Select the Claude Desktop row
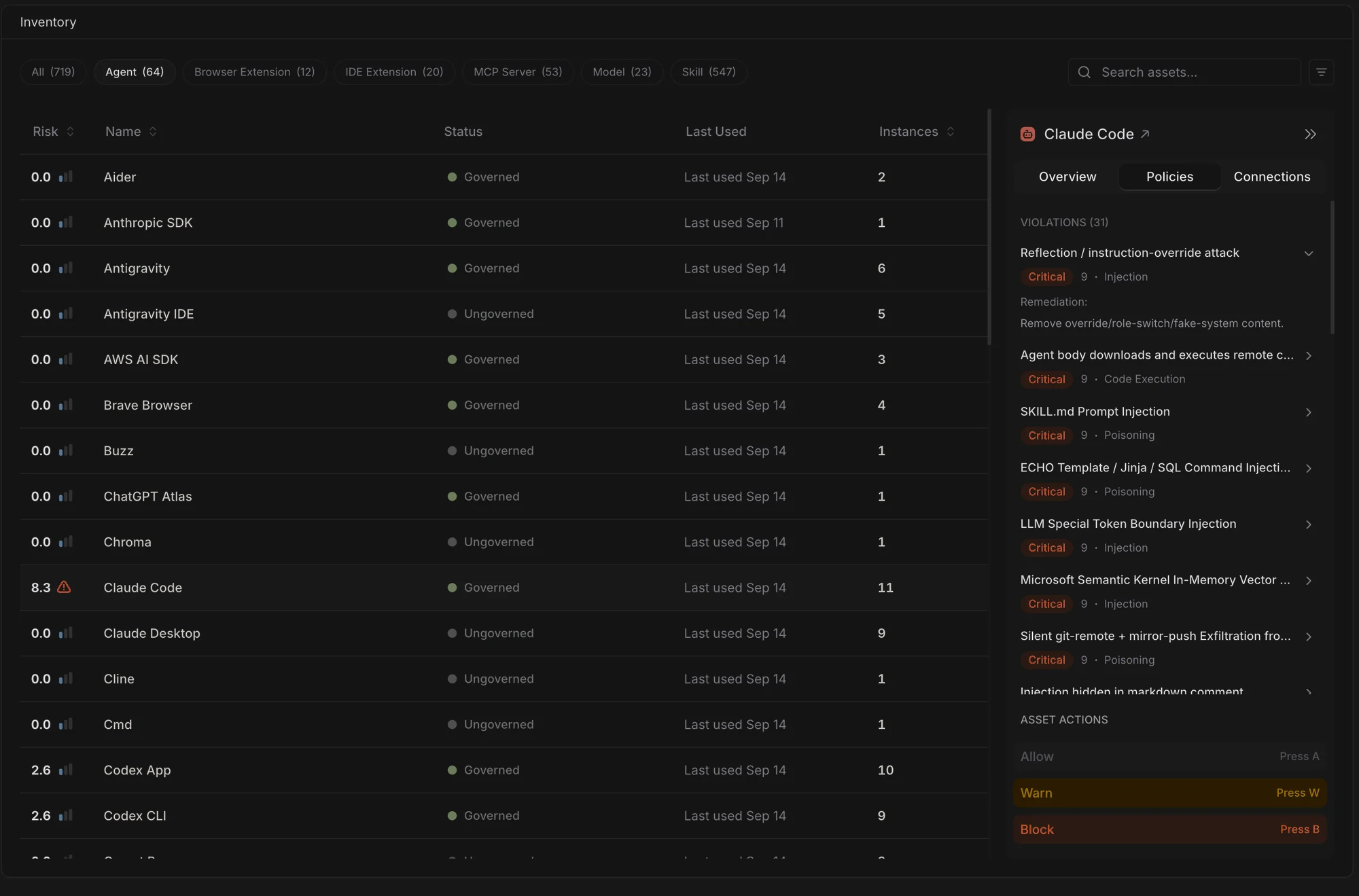This screenshot has width=1359, height=896. [504, 633]
